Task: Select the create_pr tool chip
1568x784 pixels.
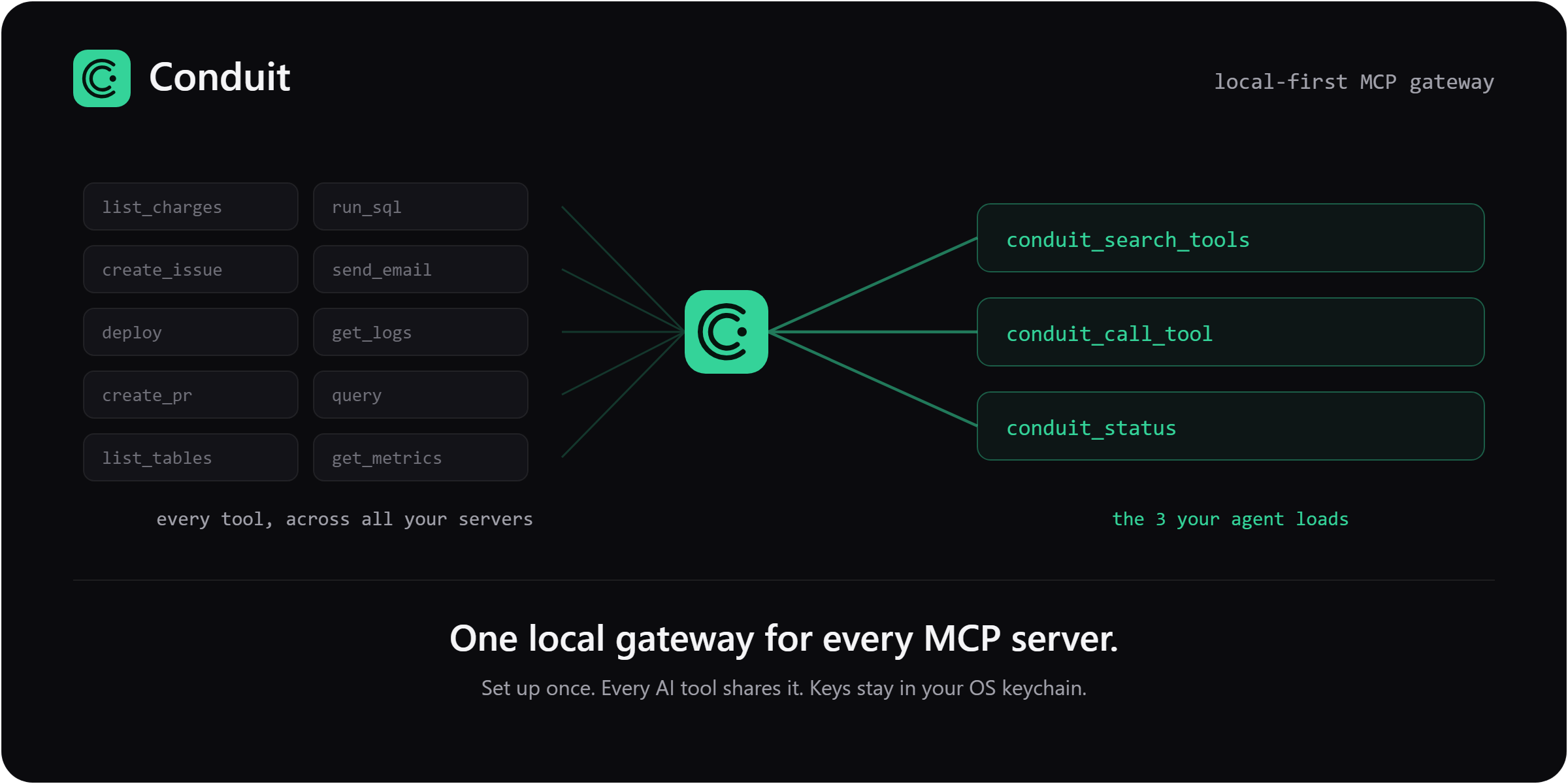Action: pos(191,395)
